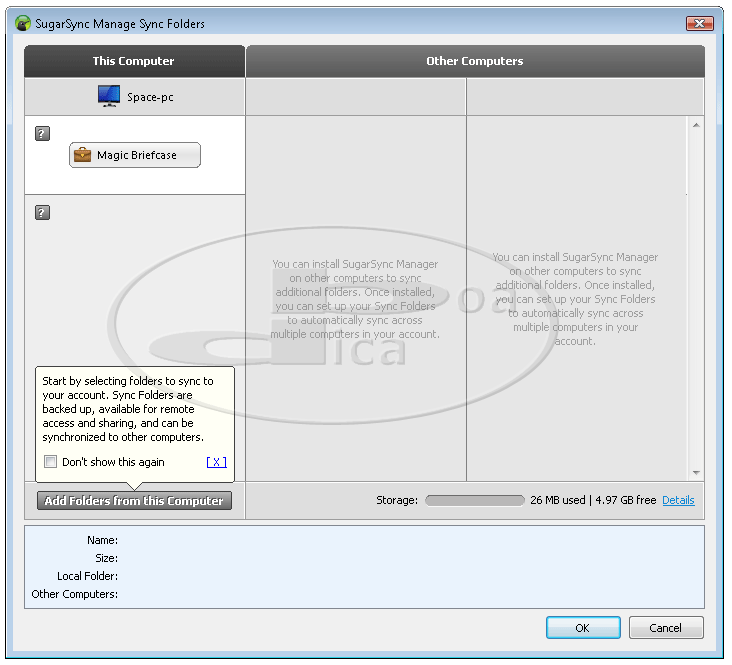Screen dimensions: 732x665
Task: Click the Space-pc computer name
Action: [150, 97]
